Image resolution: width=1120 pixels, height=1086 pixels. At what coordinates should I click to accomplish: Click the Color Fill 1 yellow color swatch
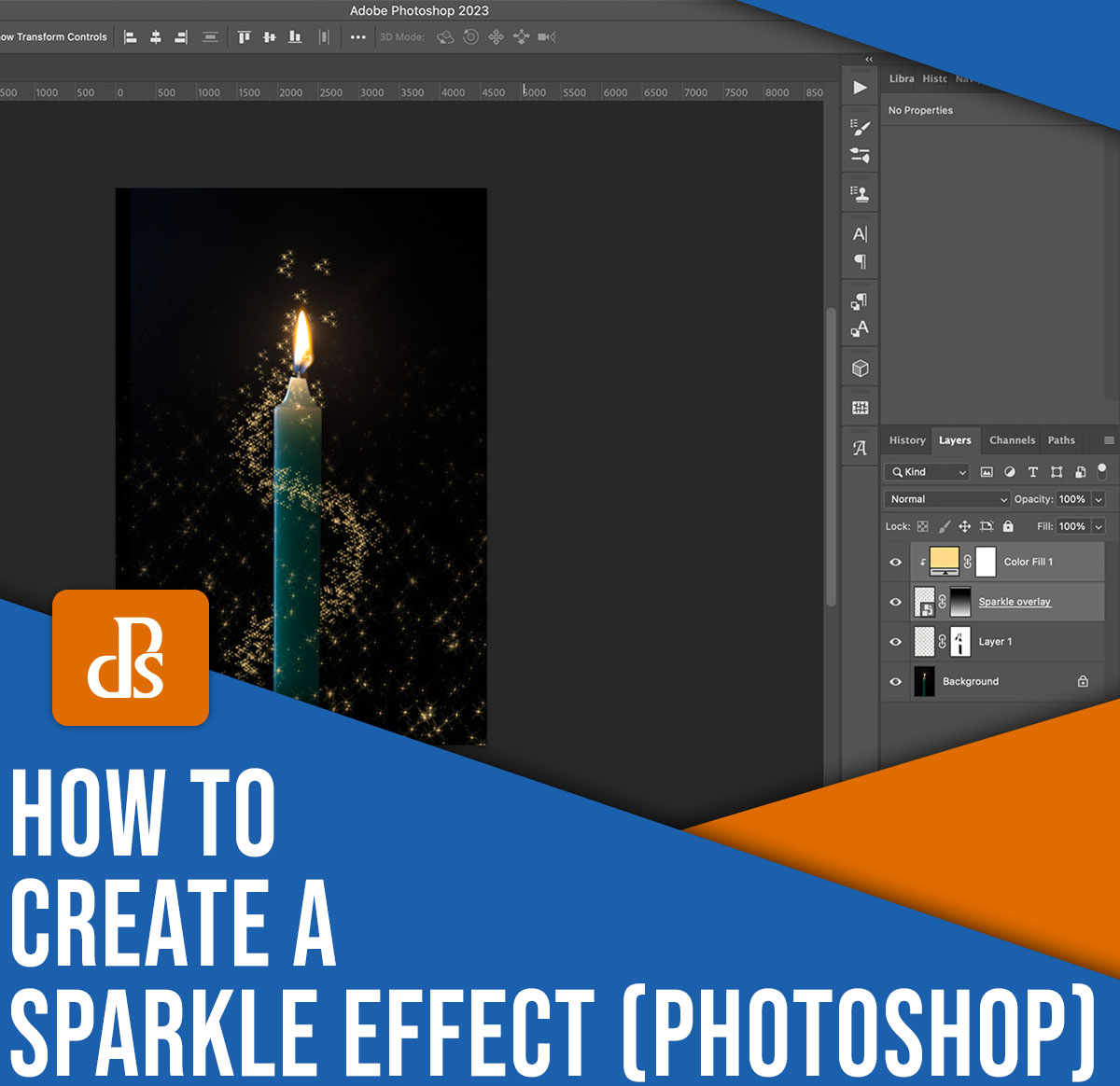click(x=945, y=562)
